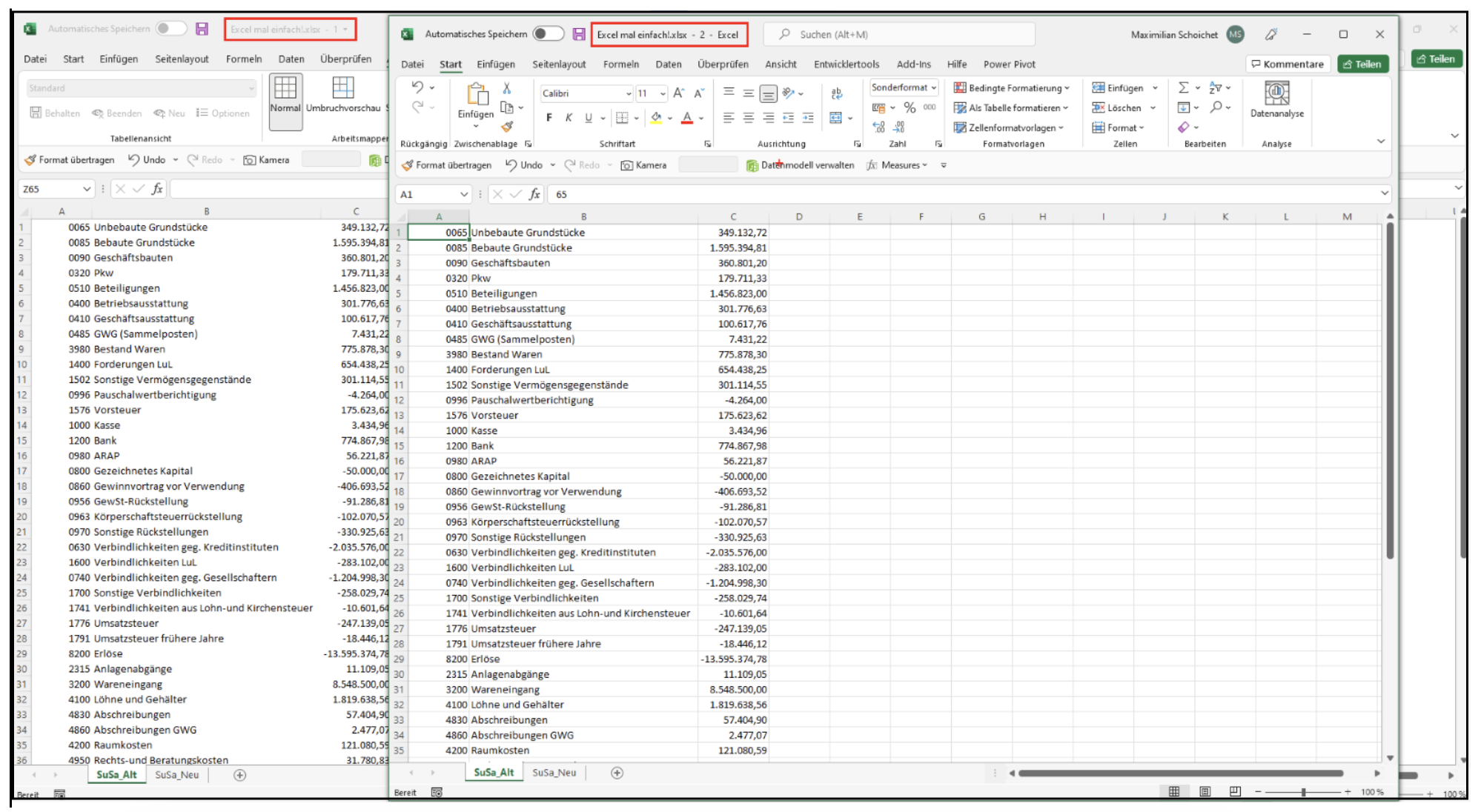
Task: Open the Entwicklertools ribbon tab
Action: 846,64
